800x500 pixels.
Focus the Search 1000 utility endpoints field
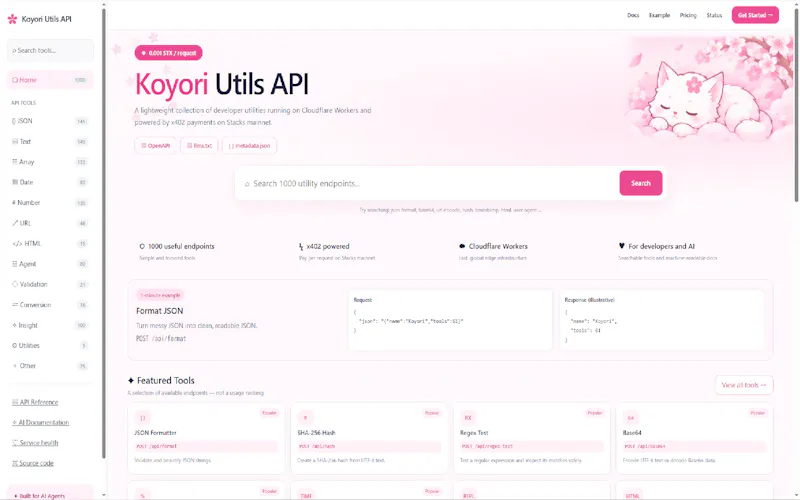click(428, 183)
